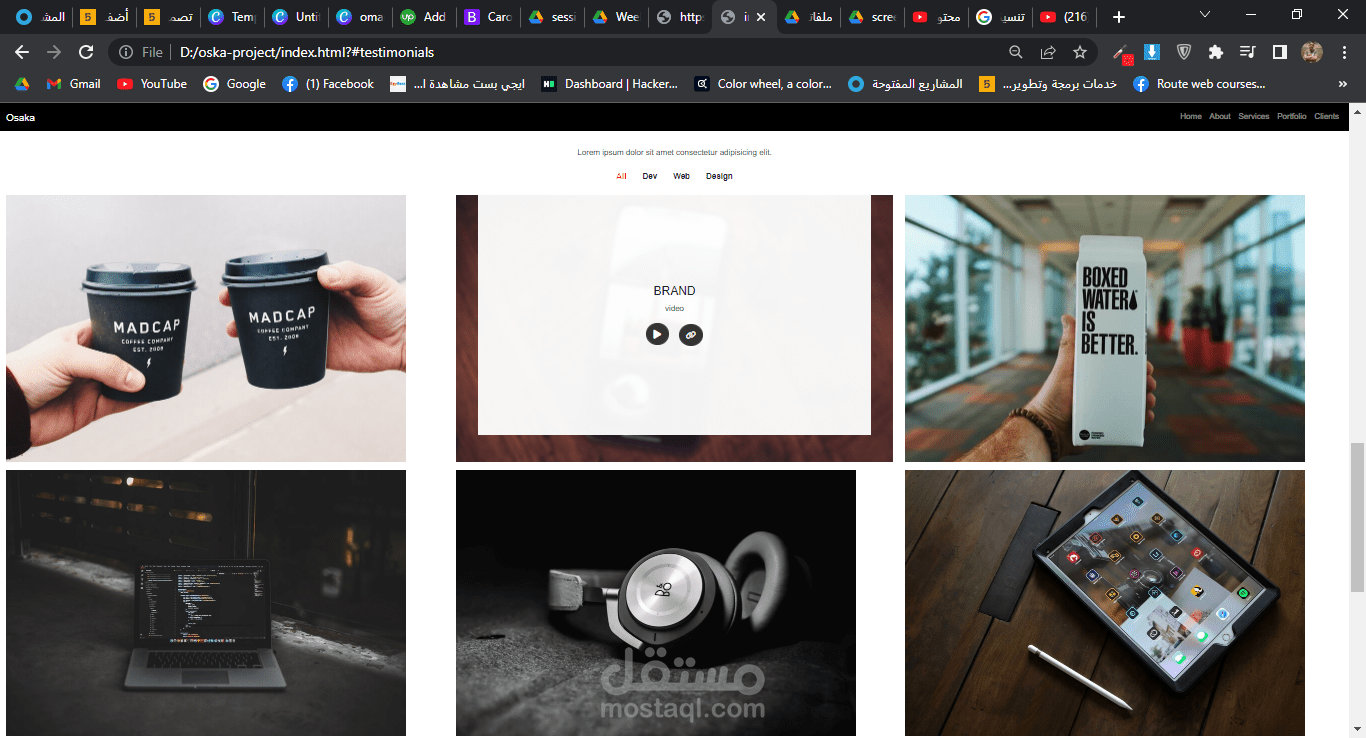The height and width of the screenshot is (738, 1366).
Task: Select the Dev portfolio filter
Action: [x=650, y=176]
